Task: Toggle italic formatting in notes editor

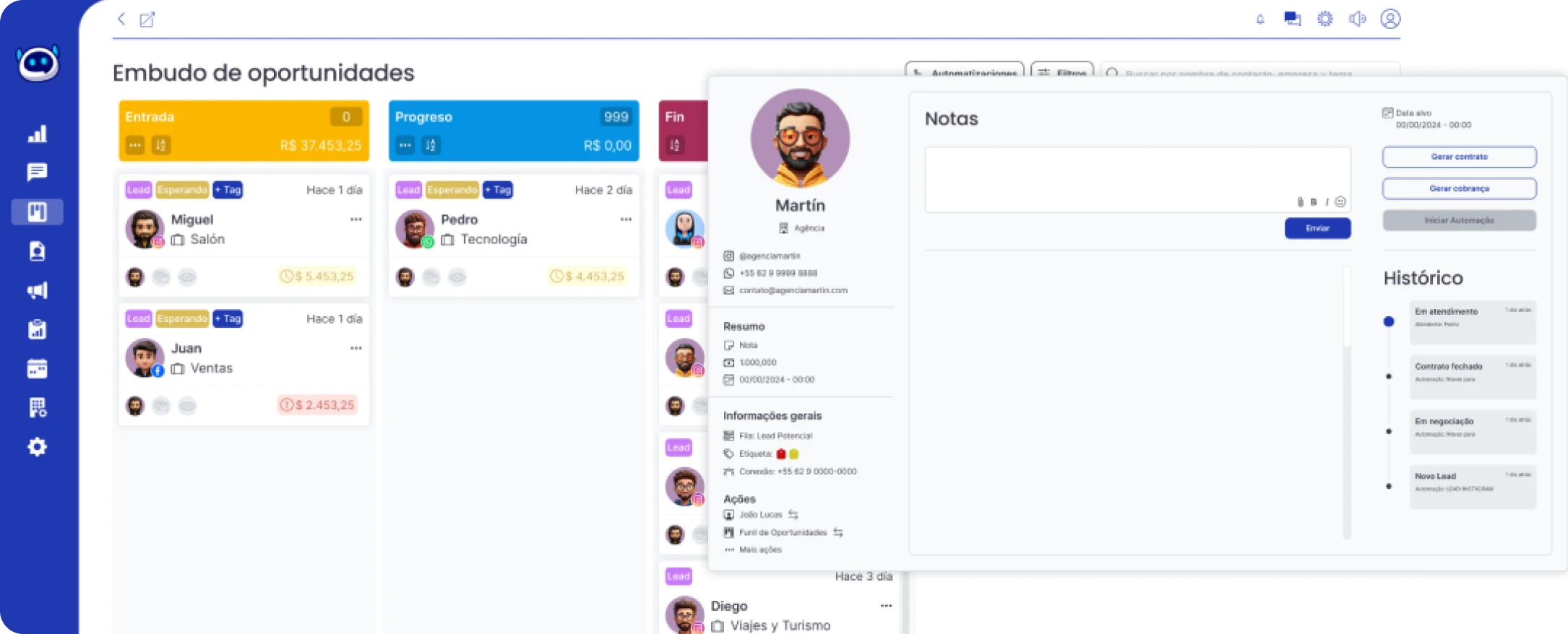Action: [x=1327, y=202]
